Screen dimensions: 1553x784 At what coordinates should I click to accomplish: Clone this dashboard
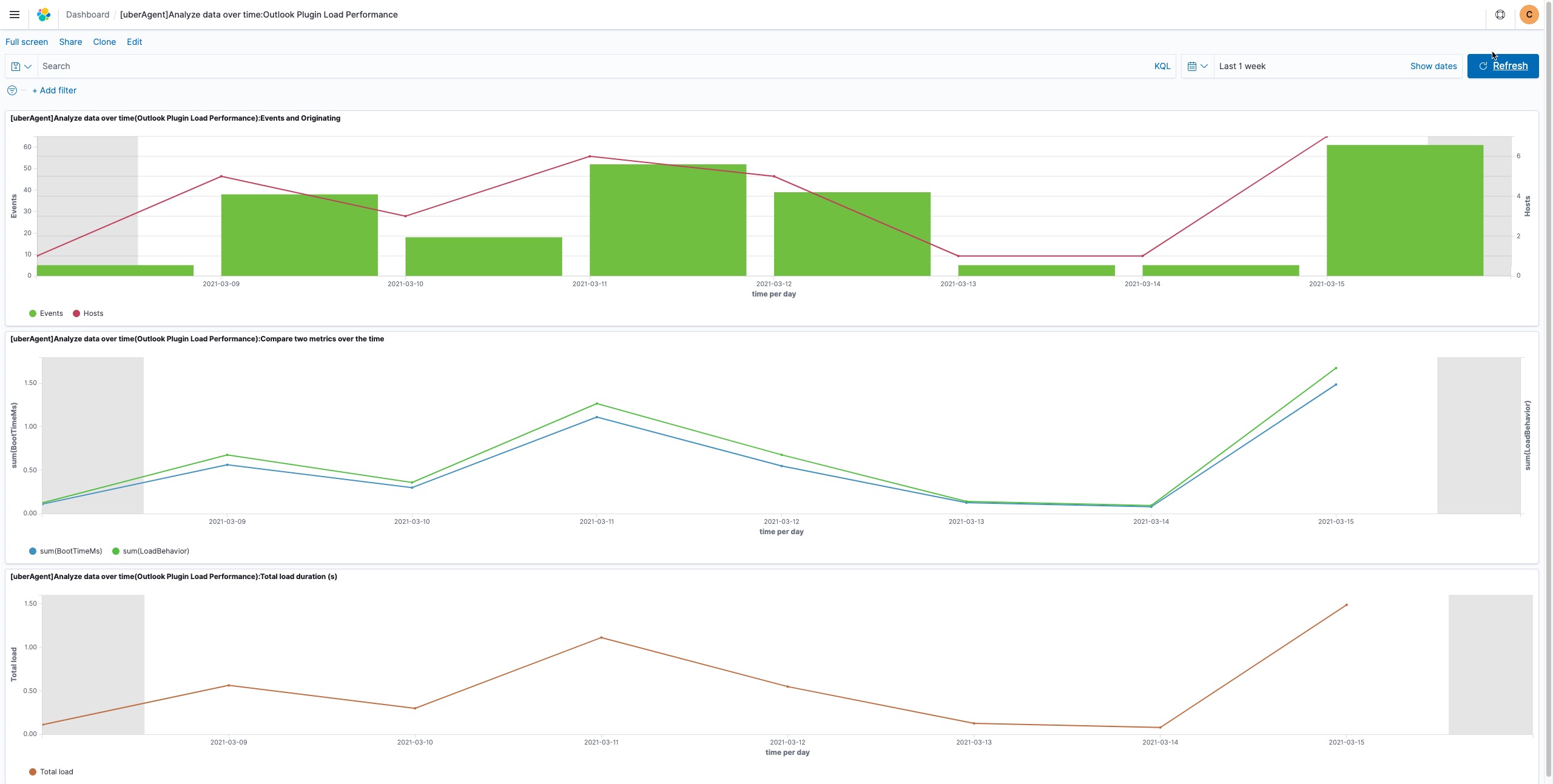(x=104, y=42)
